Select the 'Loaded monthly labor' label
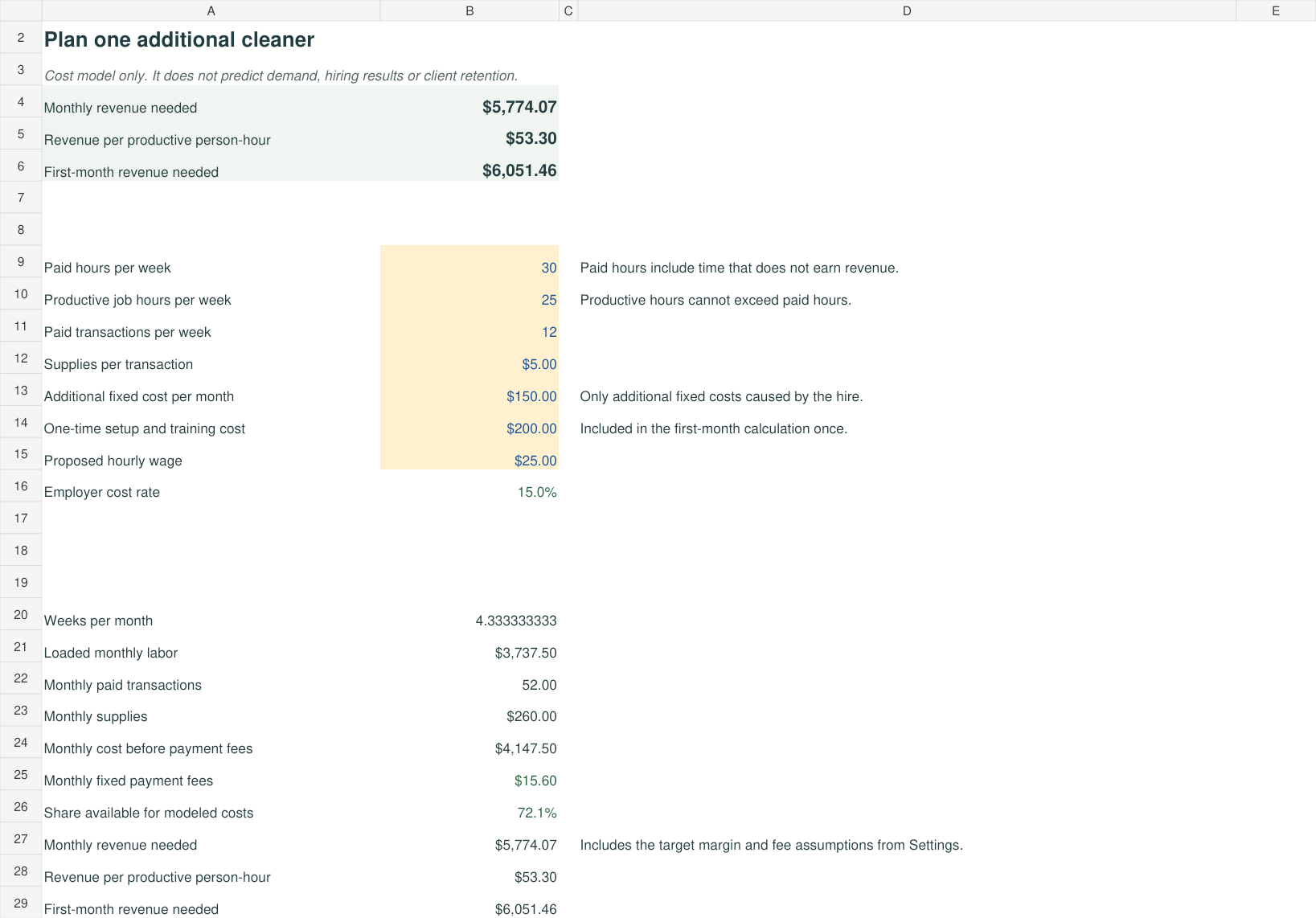Image resolution: width=1316 pixels, height=918 pixels. click(111, 653)
